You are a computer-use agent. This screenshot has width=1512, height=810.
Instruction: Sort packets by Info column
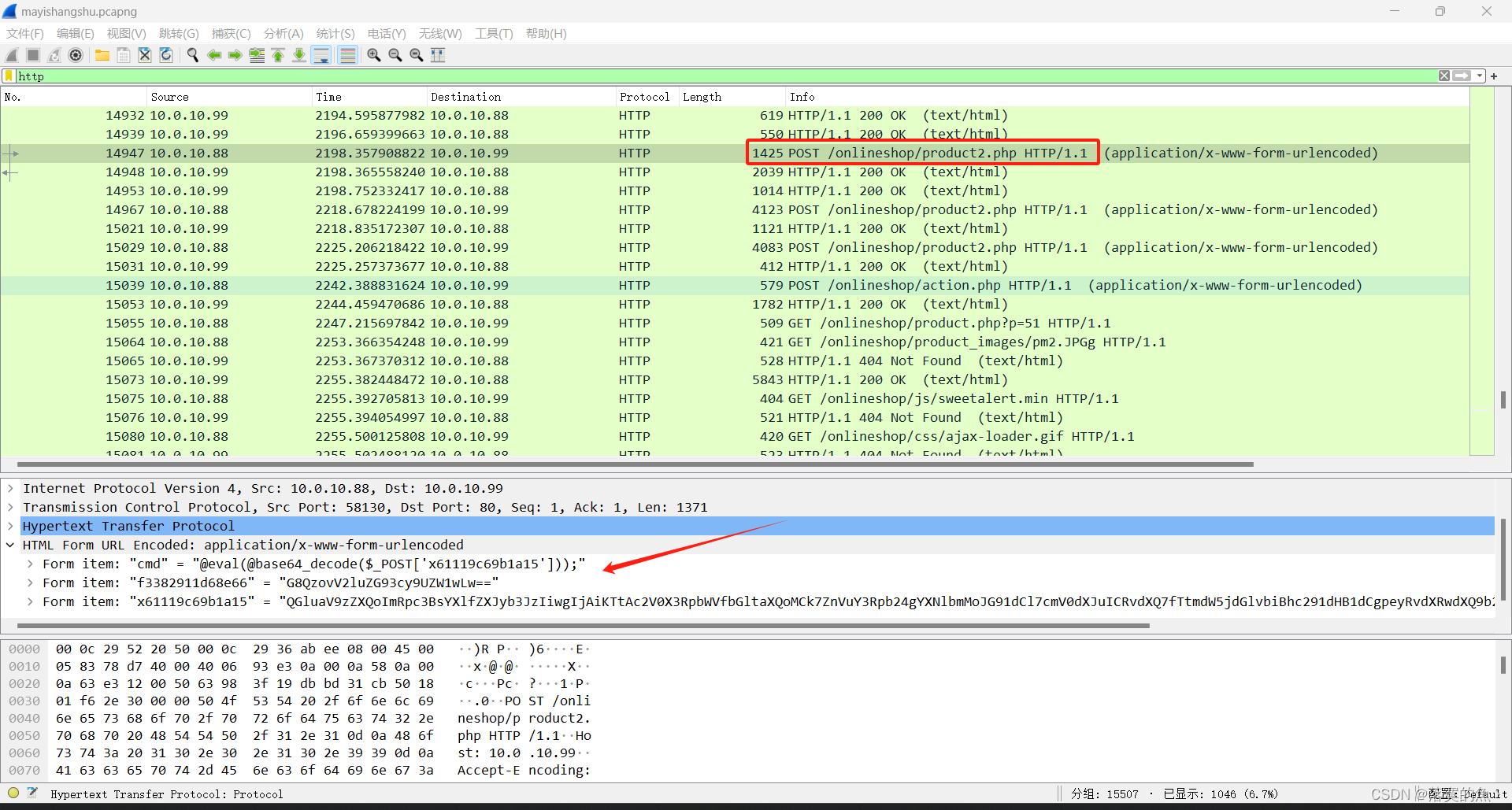pyautogui.click(x=1127, y=97)
